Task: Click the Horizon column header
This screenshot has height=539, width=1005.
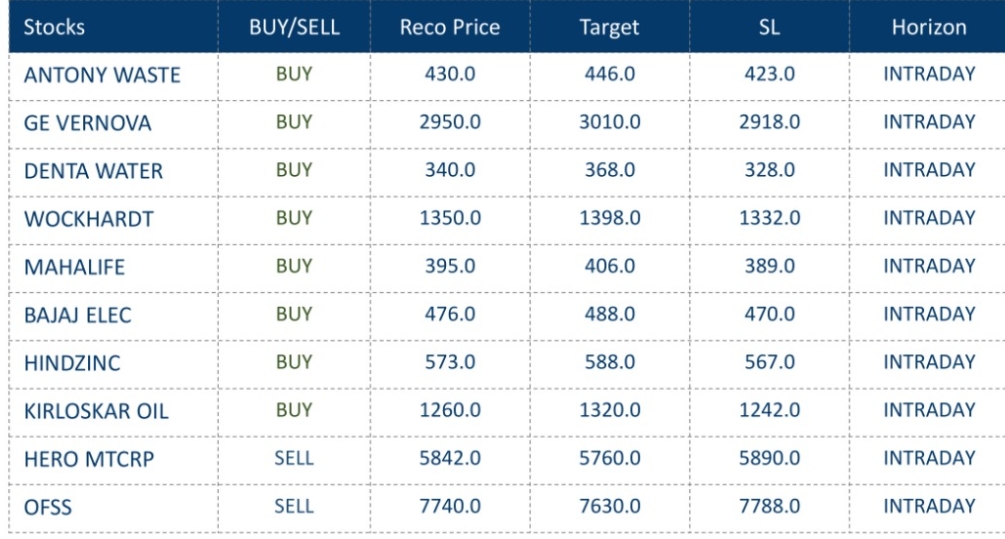Action: coord(929,27)
